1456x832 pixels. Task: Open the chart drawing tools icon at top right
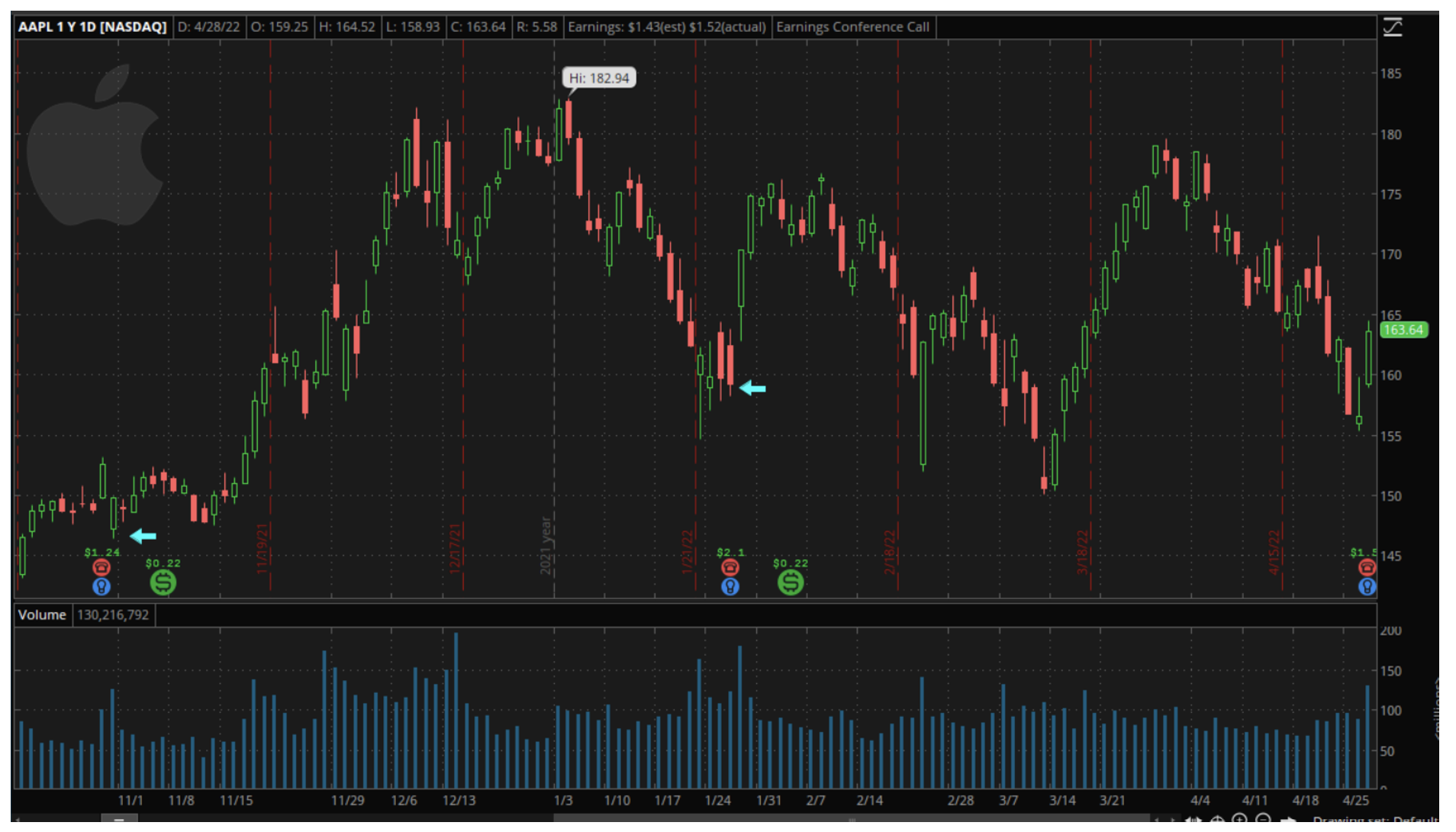click(1393, 27)
